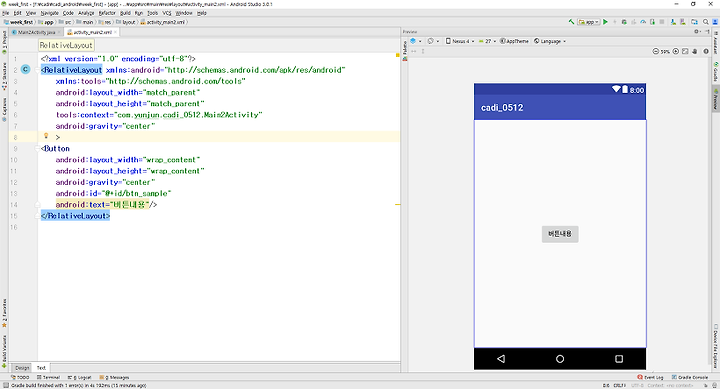Click the AppTheme theme selector

tap(514, 41)
